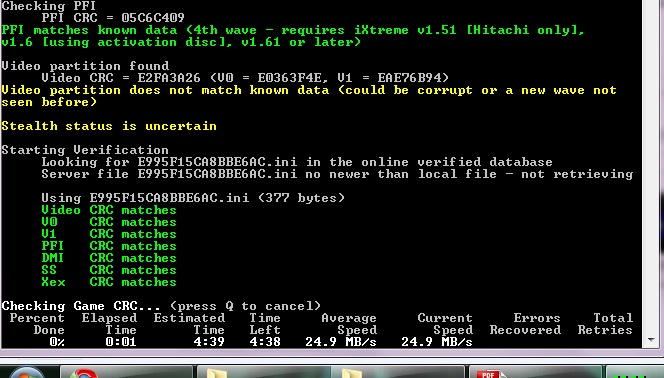This screenshot has height=378, width=664.
Task: Open the folder taskbar button beside Chrome
Action: pyautogui.click(x=263, y=372)
